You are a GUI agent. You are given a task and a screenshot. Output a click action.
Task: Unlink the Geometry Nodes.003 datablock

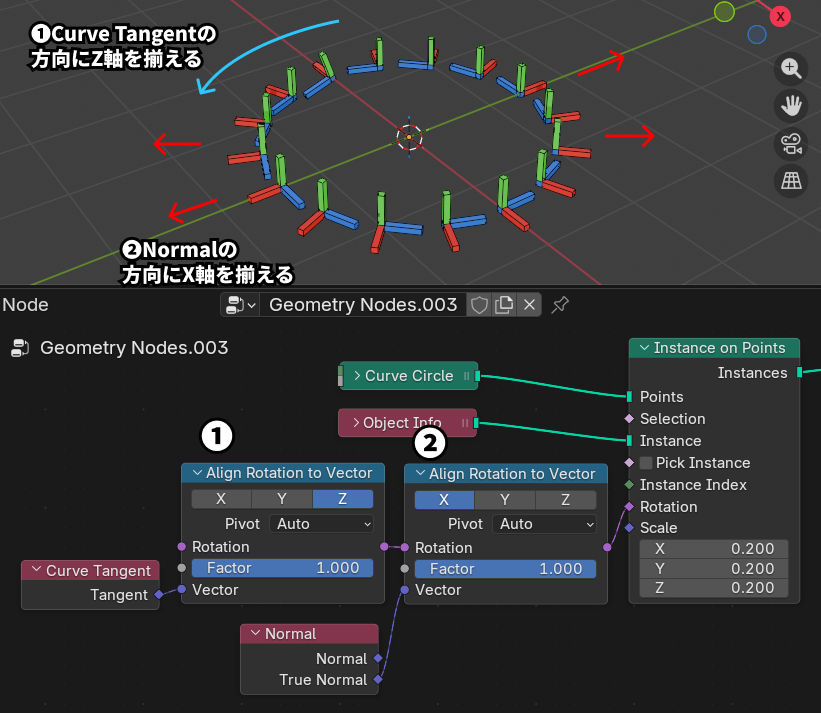click(x=530, y=305)
